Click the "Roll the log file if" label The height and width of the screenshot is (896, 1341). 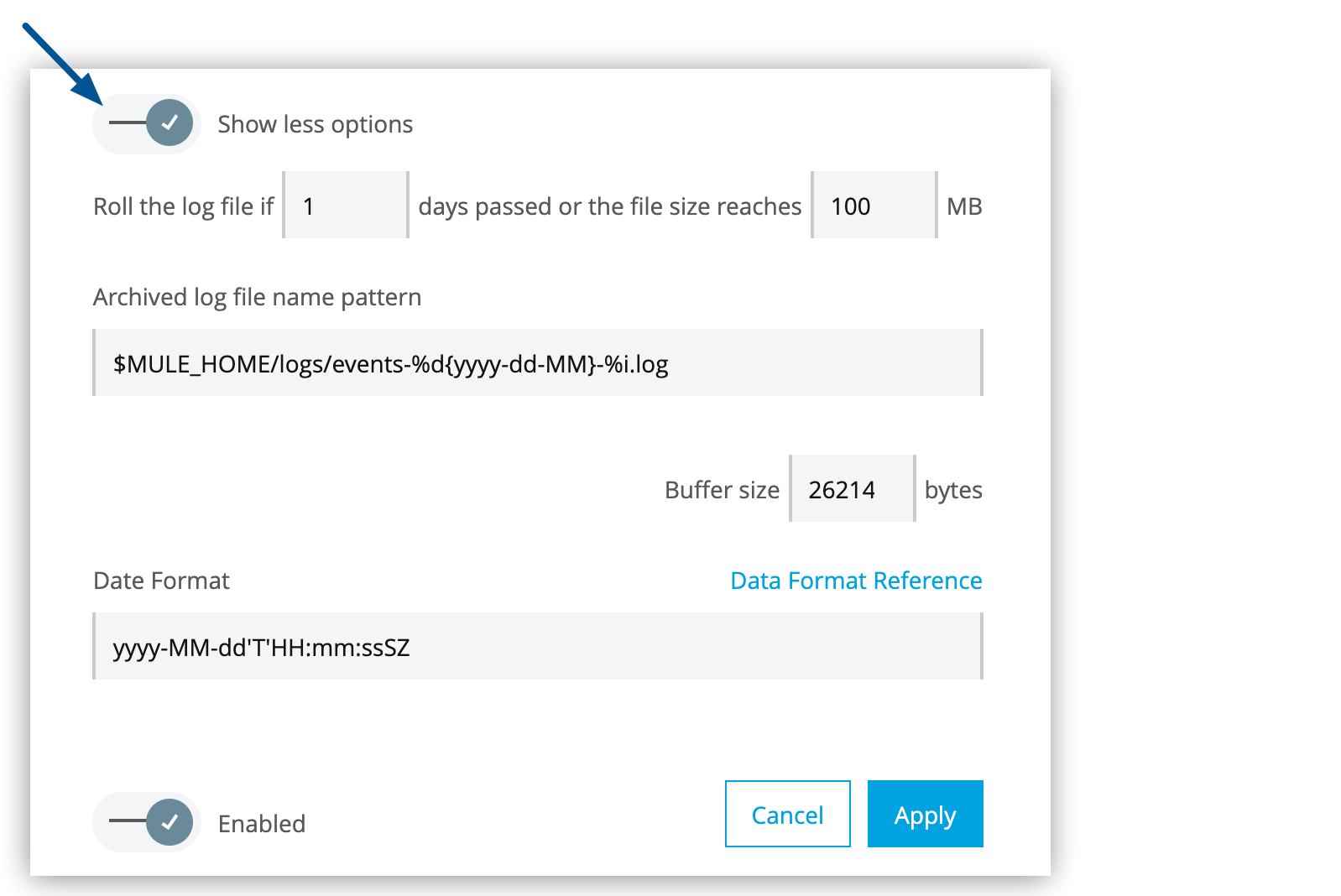point(183,206)
